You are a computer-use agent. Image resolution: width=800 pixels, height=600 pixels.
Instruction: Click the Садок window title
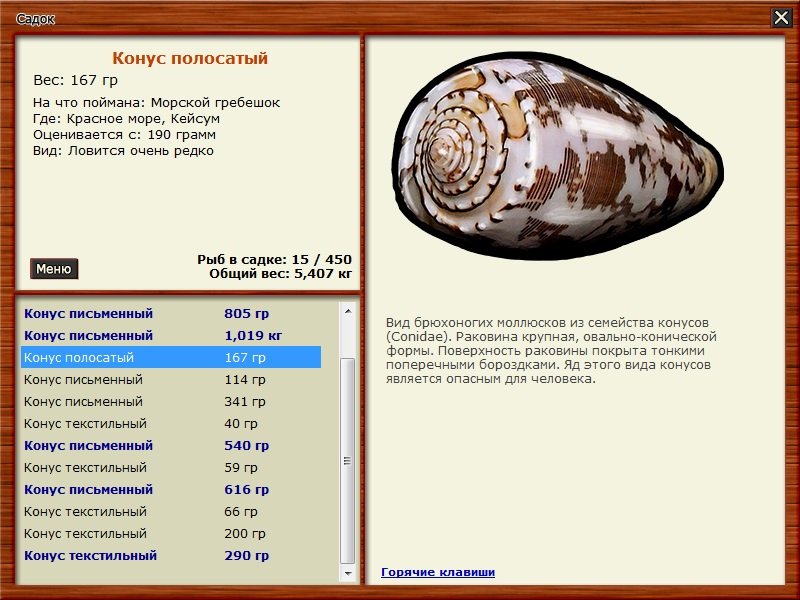point(35,19)
